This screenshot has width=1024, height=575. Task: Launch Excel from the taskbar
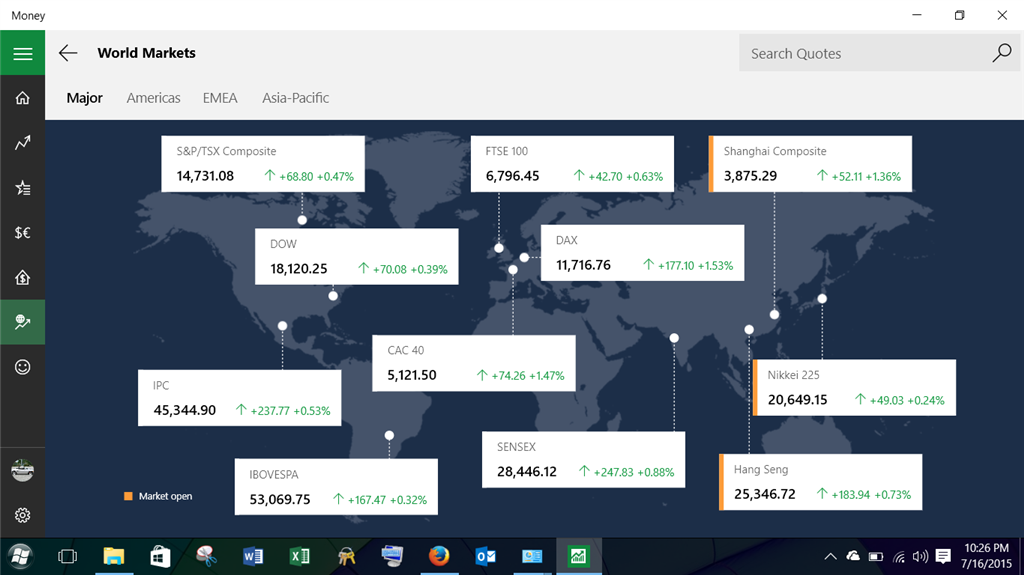tap(299, 557)
